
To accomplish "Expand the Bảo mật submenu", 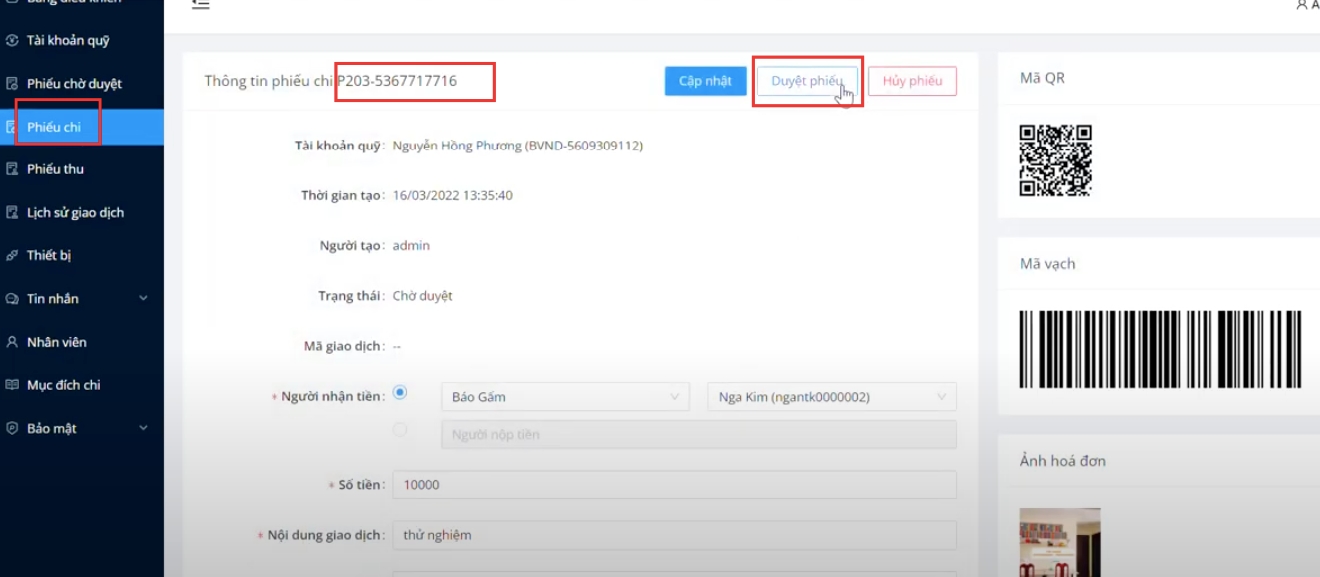I will tap(143, 428).
